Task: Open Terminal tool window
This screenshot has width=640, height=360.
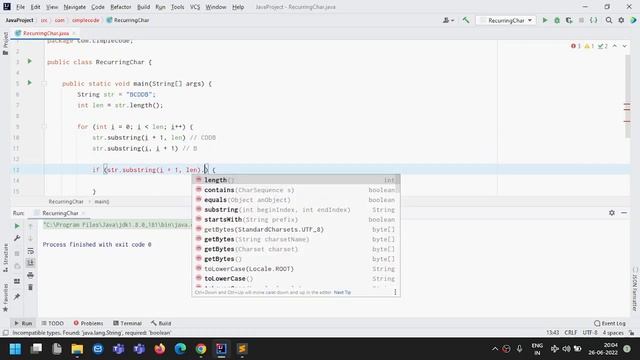Action: (x=127, y=323)
